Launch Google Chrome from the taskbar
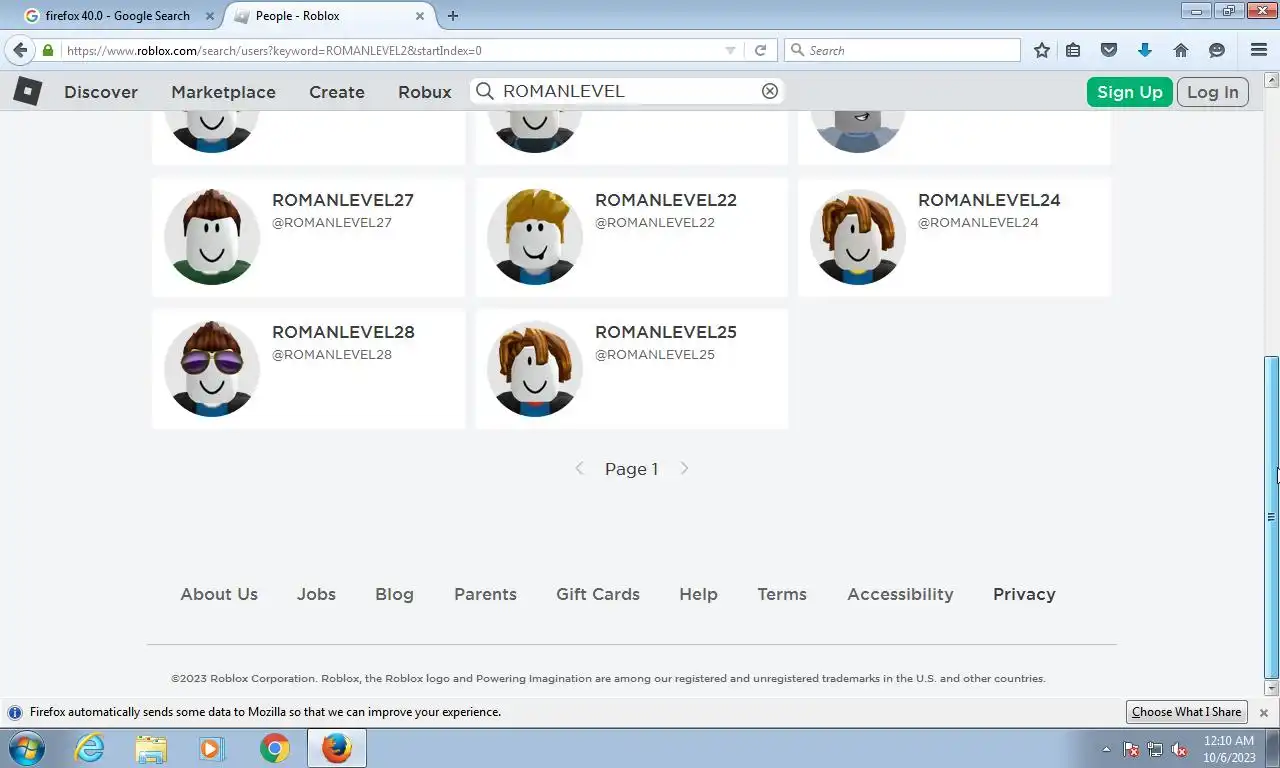Screen dimensions: 1280x768 click(x=274, y=748)
